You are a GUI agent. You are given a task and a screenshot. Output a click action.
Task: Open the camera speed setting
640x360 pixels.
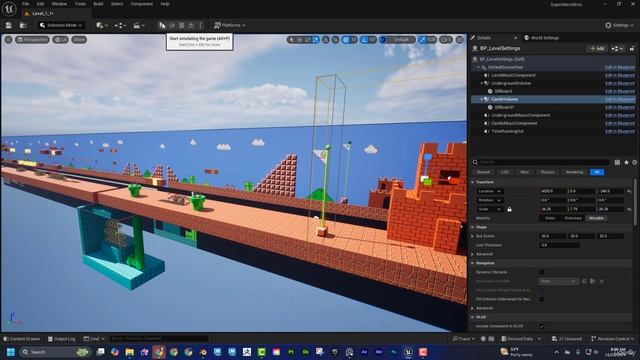pyautogui.click(x=446, y=40)
